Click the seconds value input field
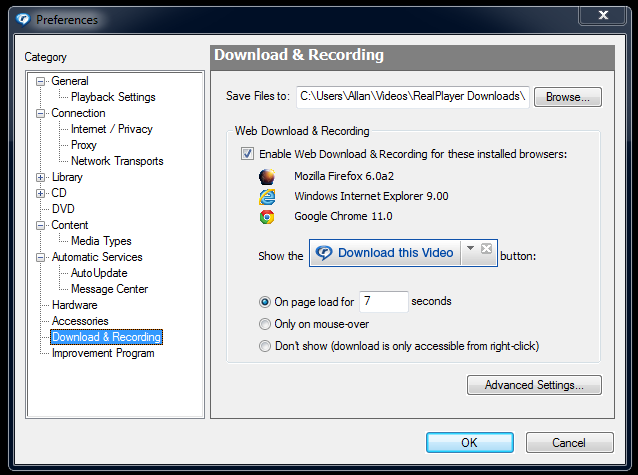 click(x=384, y=302)
